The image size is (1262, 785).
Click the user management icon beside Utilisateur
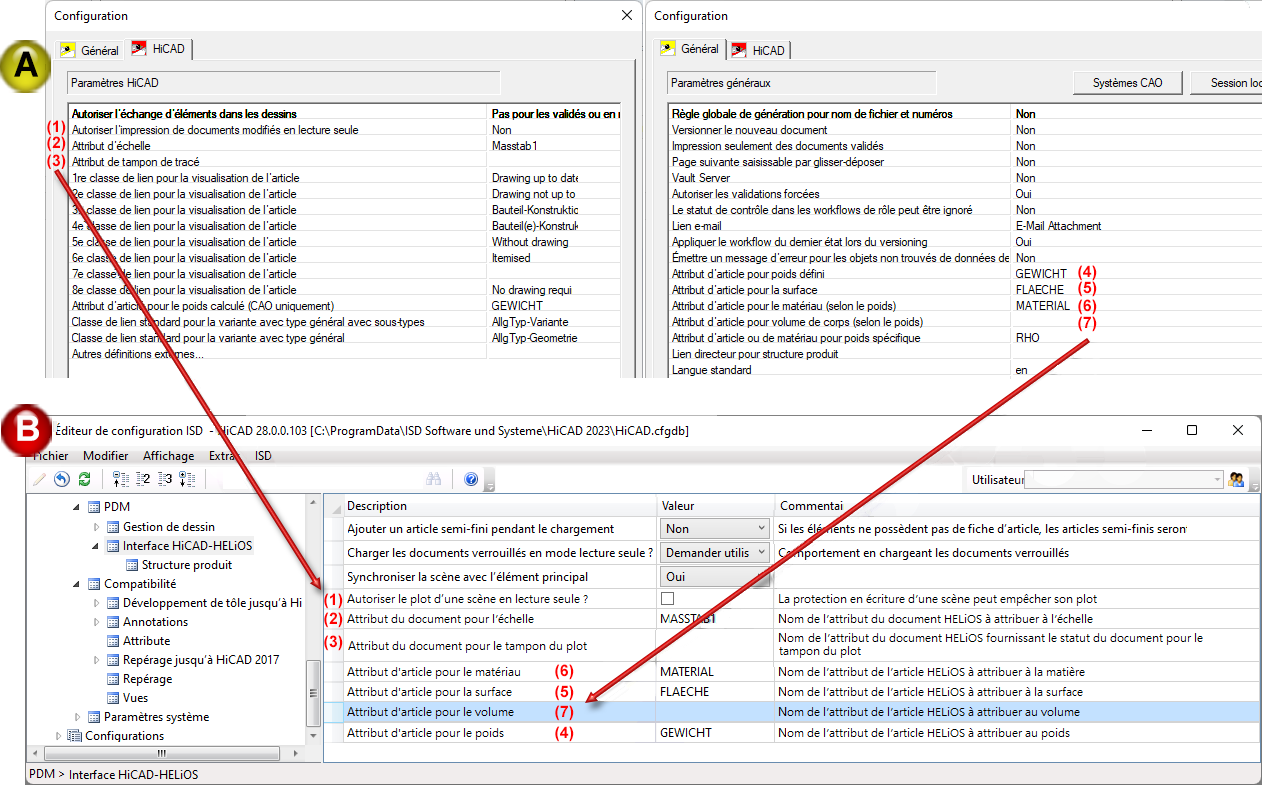pos(1236,480)
